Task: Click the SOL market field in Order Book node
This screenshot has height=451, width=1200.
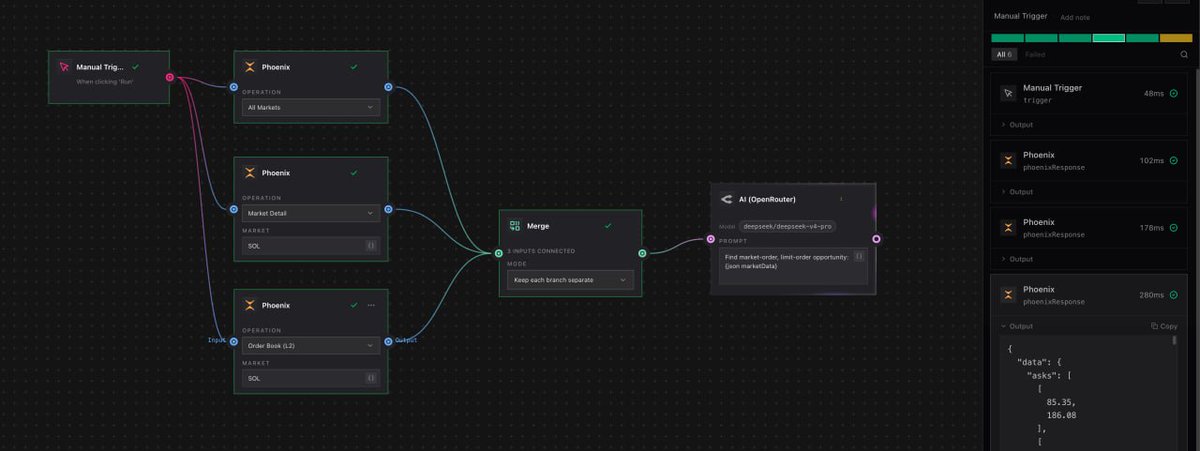Action: point(311,378)
